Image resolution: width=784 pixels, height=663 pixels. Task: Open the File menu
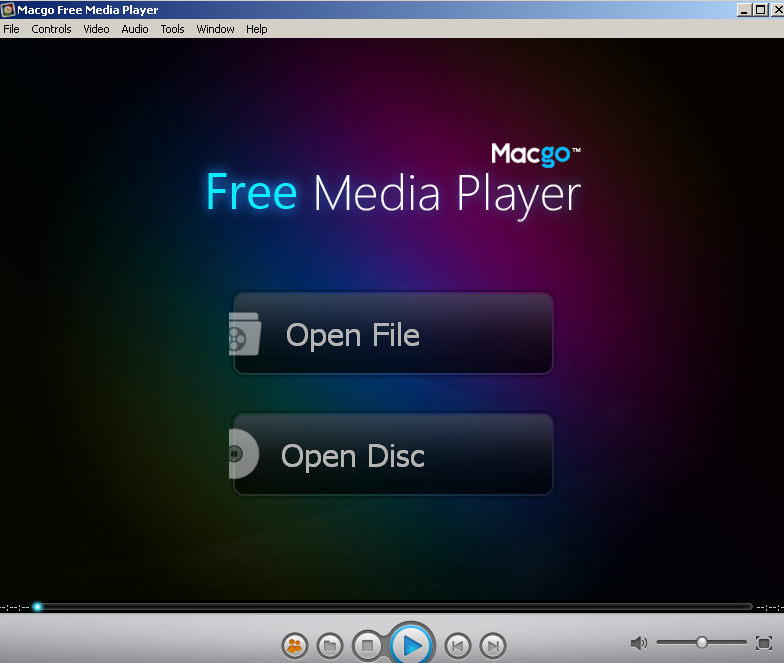point(11,29)
